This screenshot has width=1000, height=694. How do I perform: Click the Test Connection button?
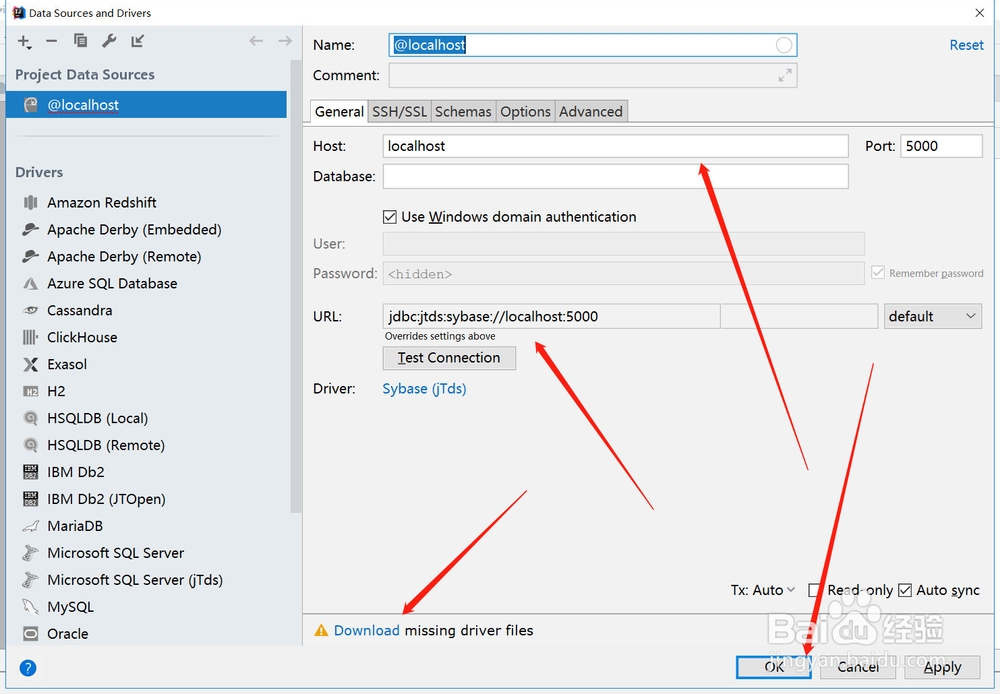449,358
